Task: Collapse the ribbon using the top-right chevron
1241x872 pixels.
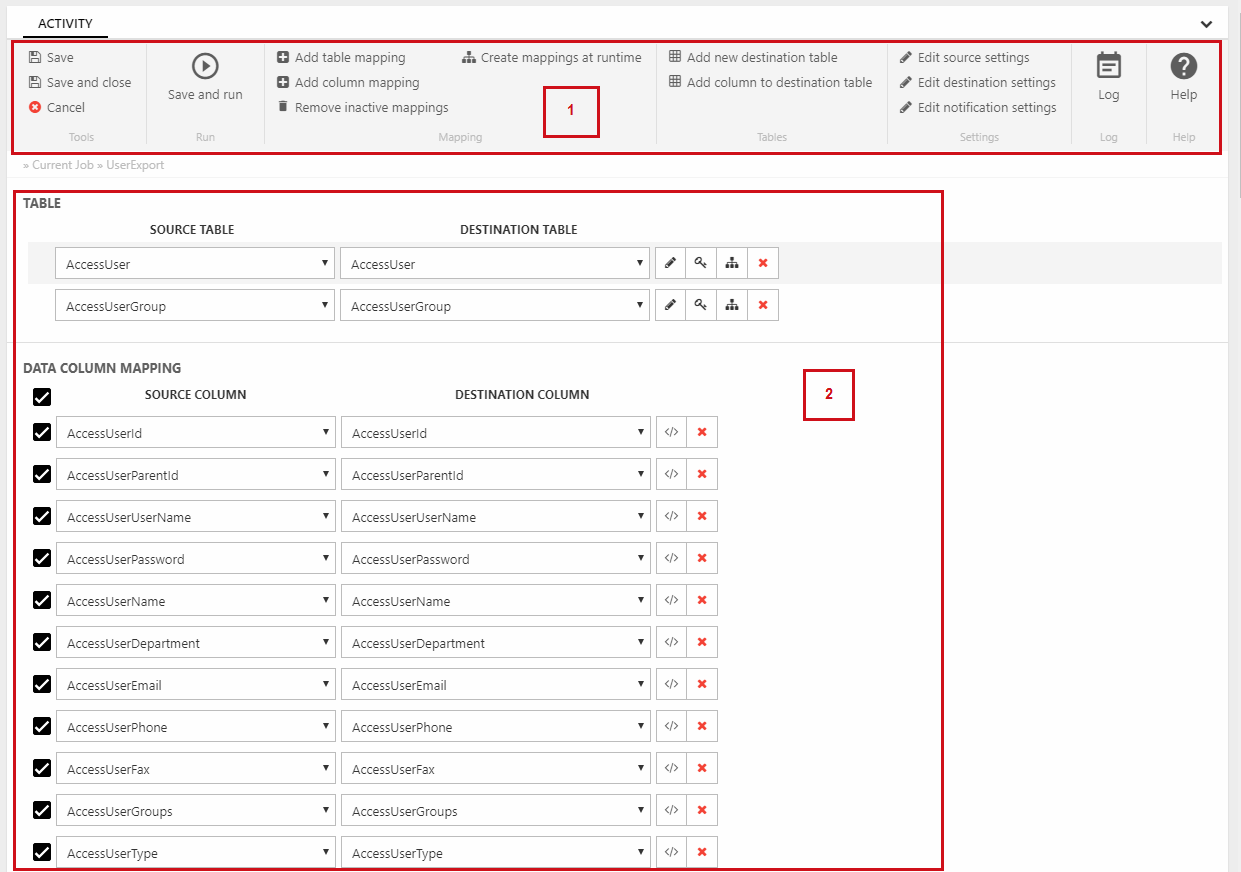Action: [x=1206, y=24]
